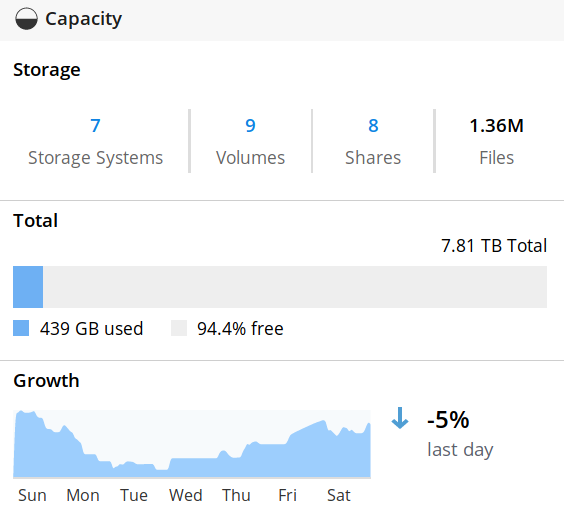Click the 1.36M Files count
The width and height of the screenshot is (564, 514).
[496, 126]
